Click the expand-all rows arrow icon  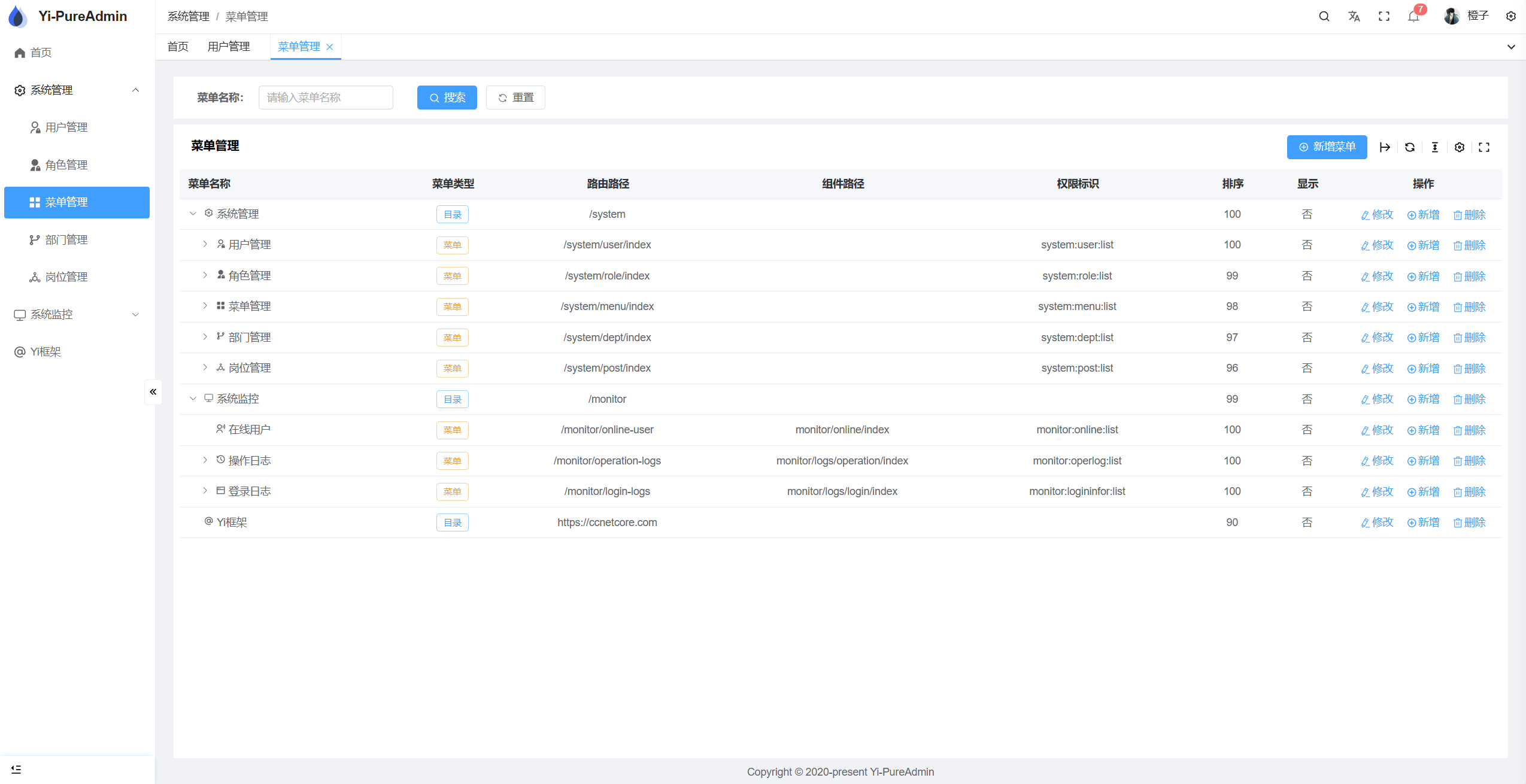[1385, 147]
